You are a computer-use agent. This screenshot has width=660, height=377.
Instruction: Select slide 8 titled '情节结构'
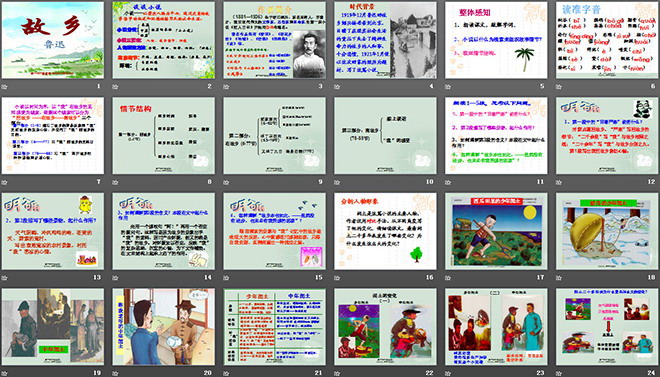coord(163,135)
